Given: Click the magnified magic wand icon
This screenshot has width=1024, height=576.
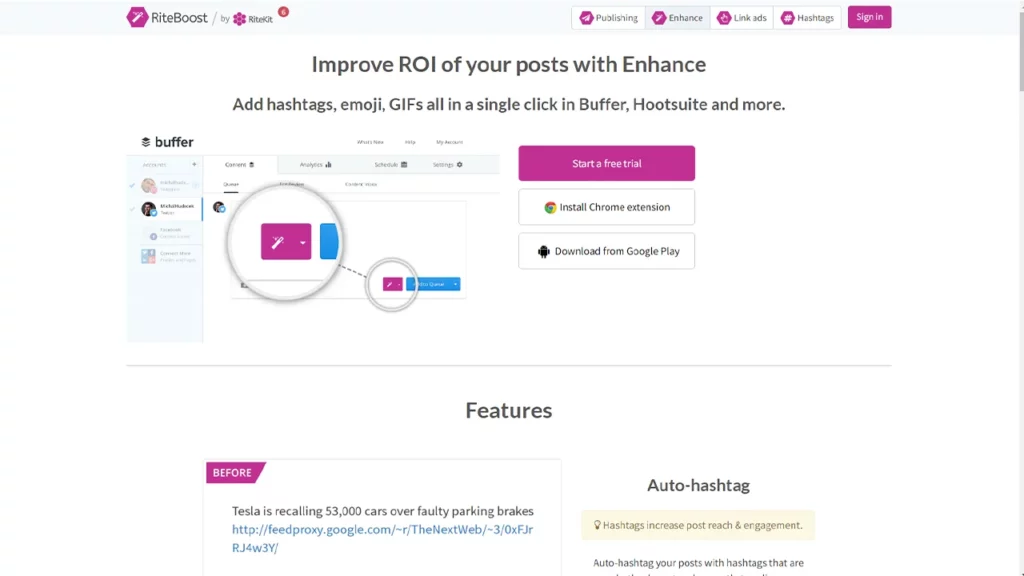Looking at the screenshot, I should tap(278, 242).
